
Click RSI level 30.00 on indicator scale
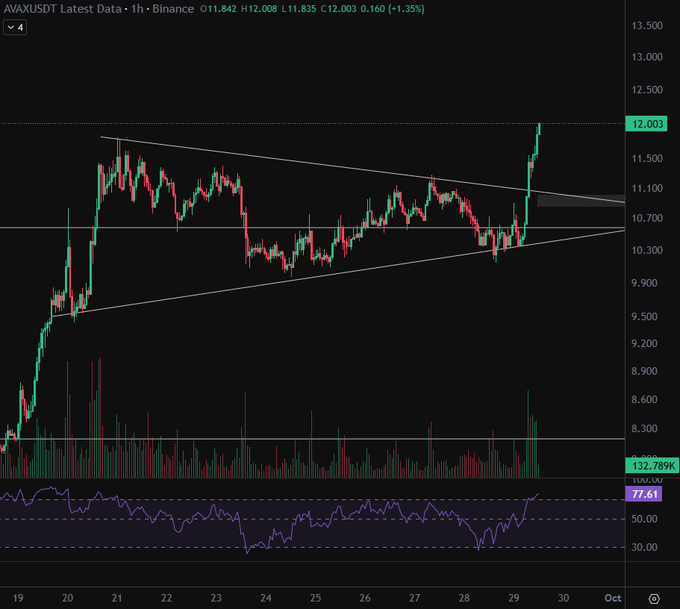pyautogui.click(x=644, y=547)
